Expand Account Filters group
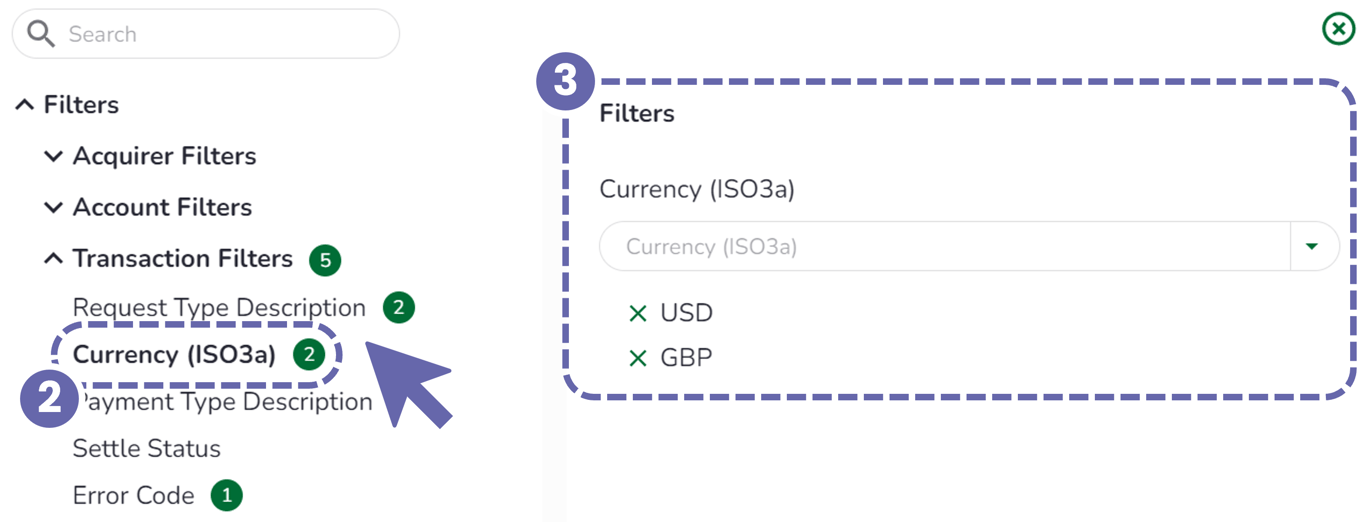Viewport: 1366px width, 522px height. tap(54, 207)
